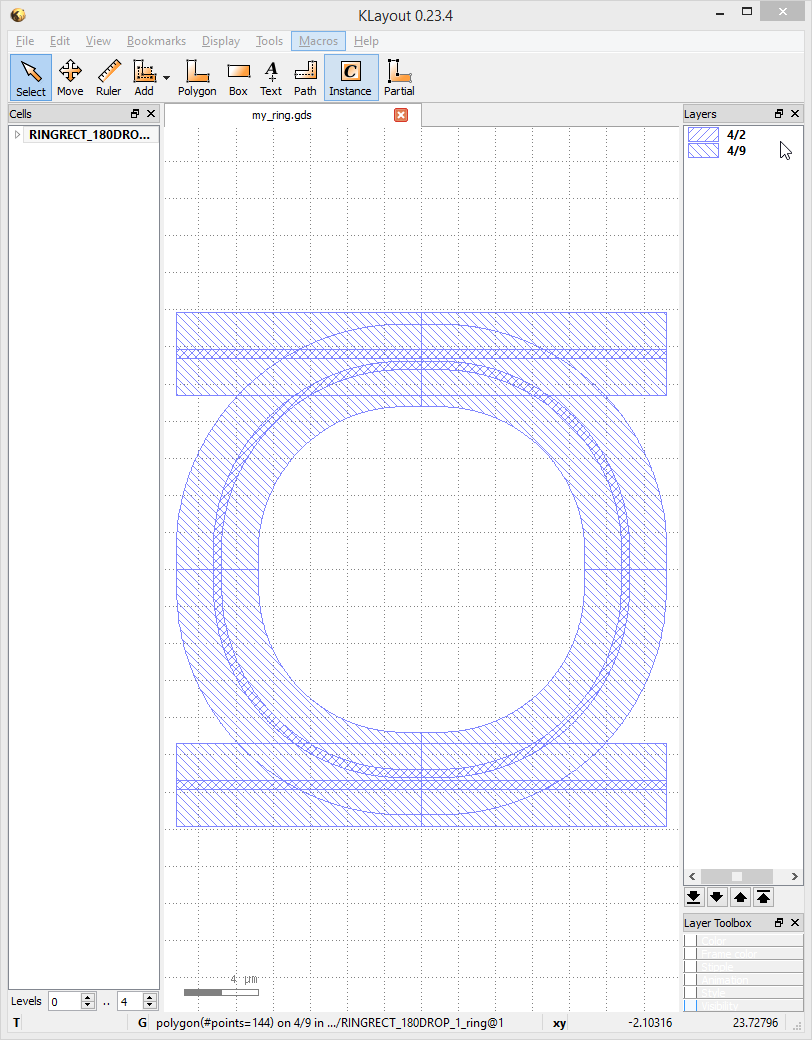
Task: Toggle the Instance tool button
Action: pyautogui.click(x=350, y=78)
